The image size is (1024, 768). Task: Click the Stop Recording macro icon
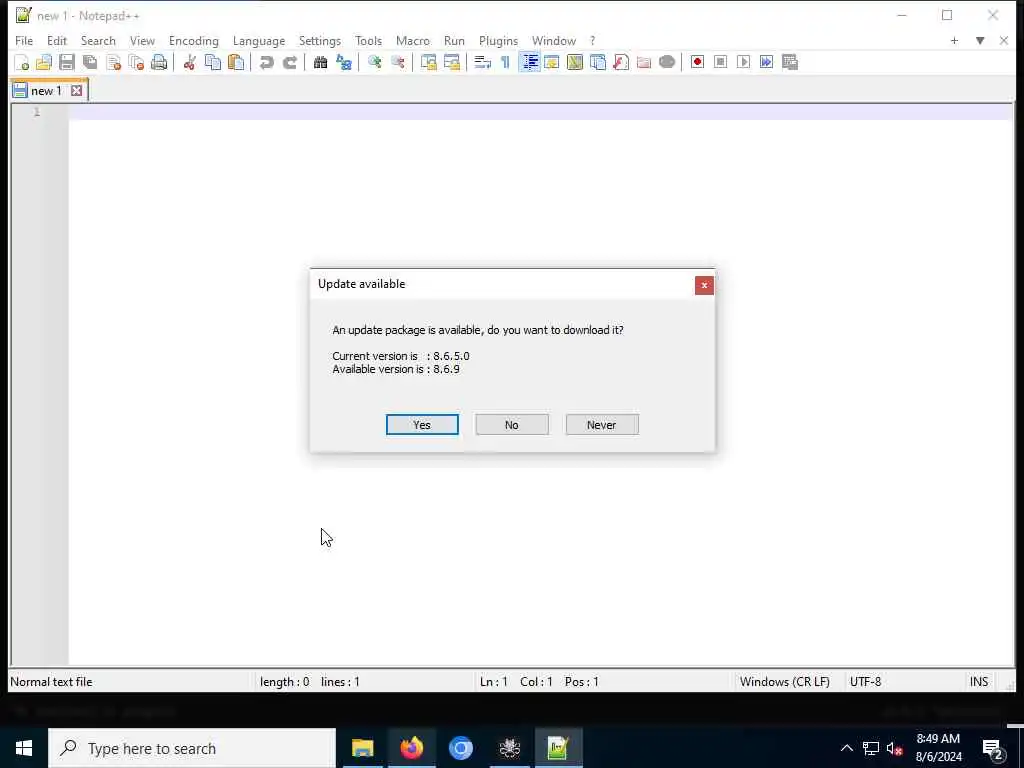pyautogui.click(x=720, y=62)
